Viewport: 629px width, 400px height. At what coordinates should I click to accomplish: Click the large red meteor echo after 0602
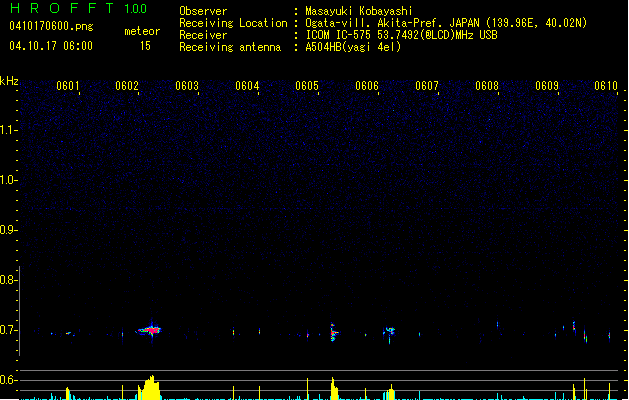[149, 330]
